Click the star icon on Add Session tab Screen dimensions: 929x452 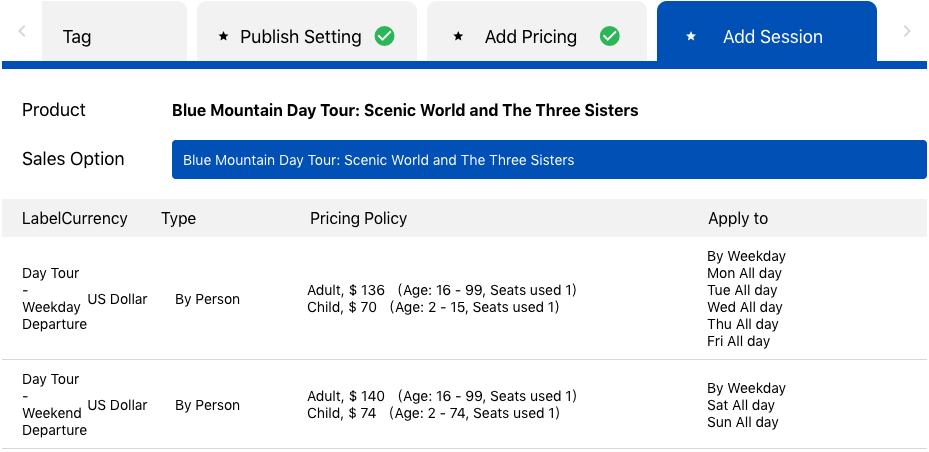point(690,37)
